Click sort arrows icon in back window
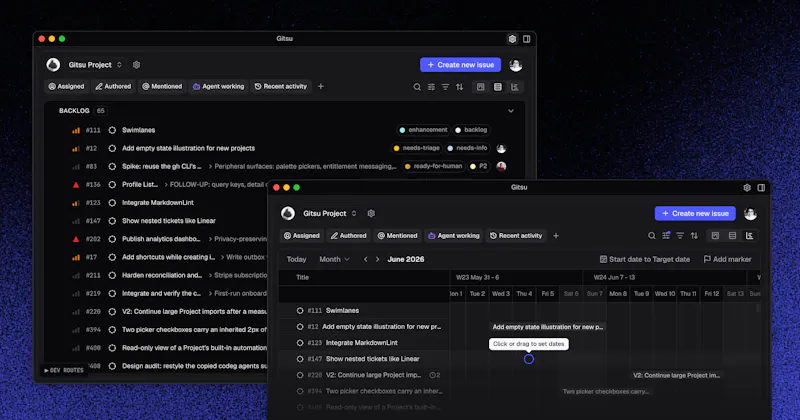Image resolution: width=800 pixels, height=420 pixels. pyautogui.click(x=460, y=87)
